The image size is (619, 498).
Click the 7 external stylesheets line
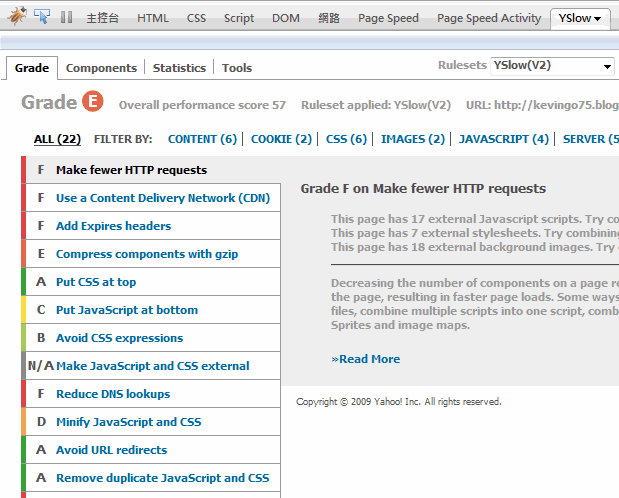[475, 233]
